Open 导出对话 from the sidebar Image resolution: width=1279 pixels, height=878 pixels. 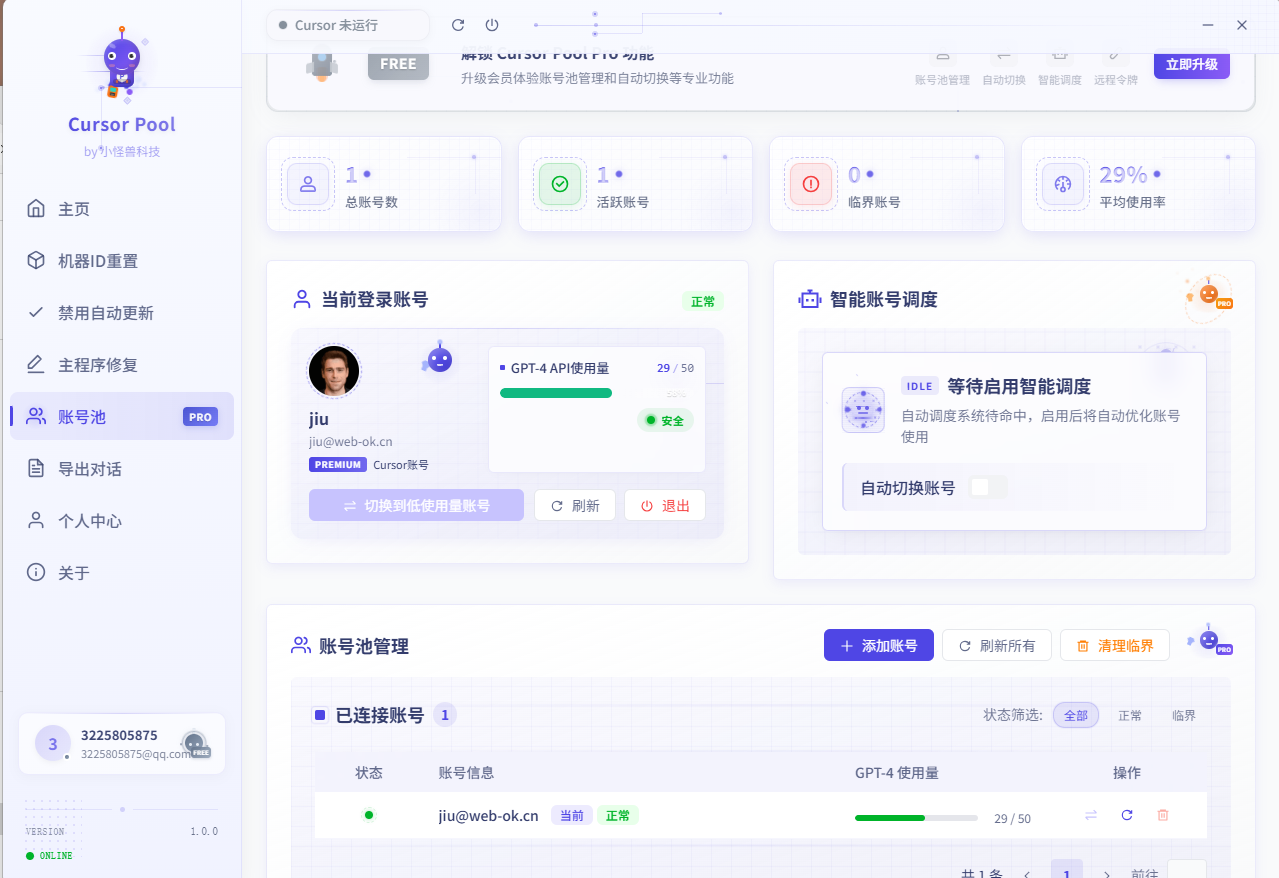[122, 469]
